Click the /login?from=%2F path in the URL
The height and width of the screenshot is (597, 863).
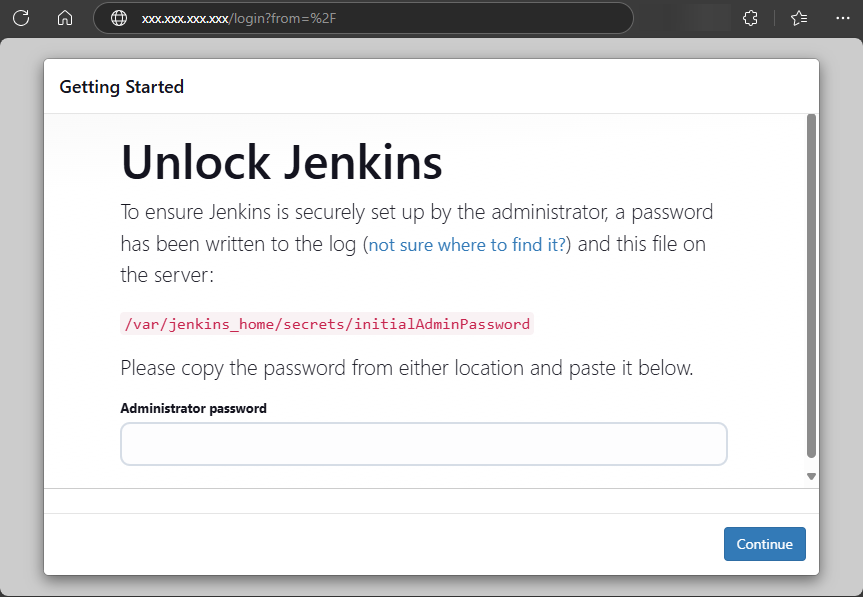point(283,19)
